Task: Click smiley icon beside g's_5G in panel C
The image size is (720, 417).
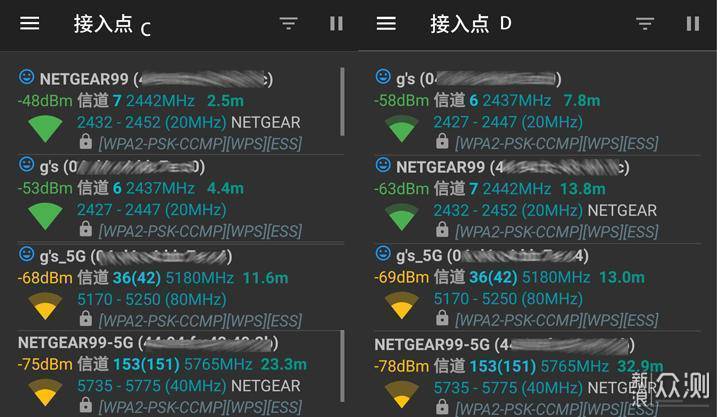Action: click(x=26, y=254)
